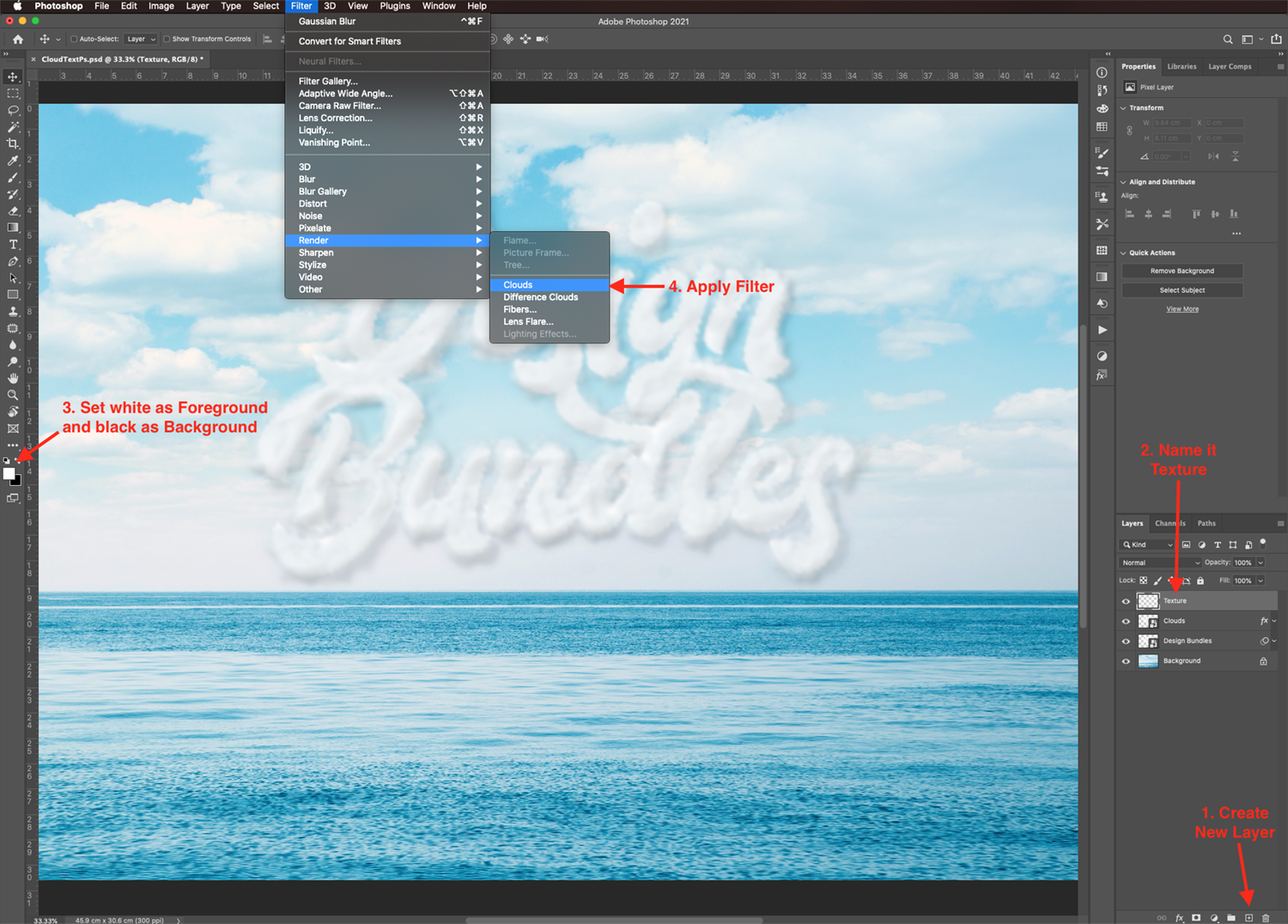Click the Select Subject button
This screenshot has height=924, width=1288.
coord(1182,290)
